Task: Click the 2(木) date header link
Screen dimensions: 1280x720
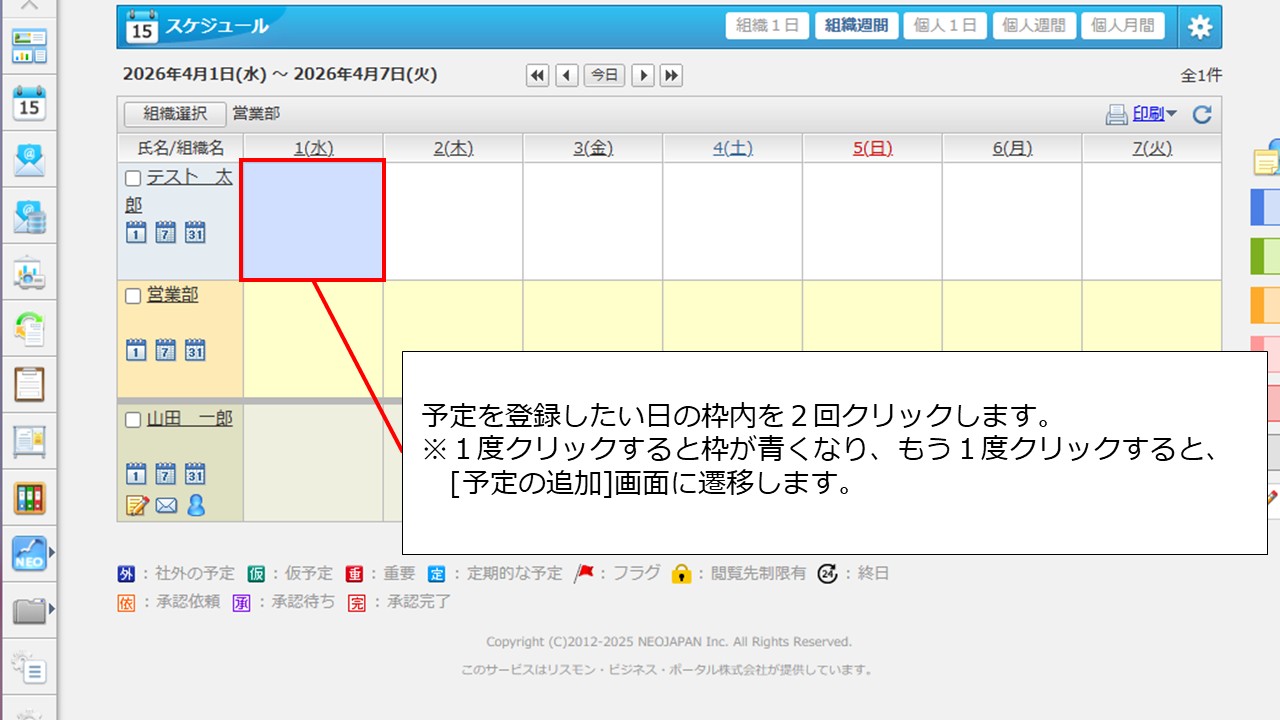Action: [453, 148]
